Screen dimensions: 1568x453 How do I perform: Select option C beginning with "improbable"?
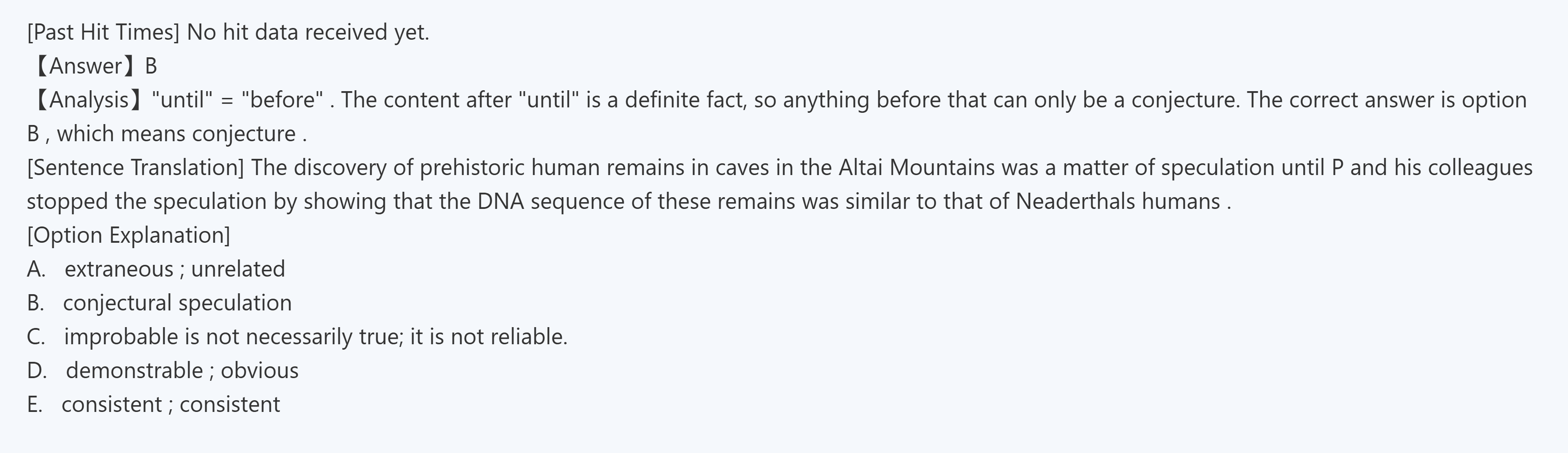pos(315,337)
